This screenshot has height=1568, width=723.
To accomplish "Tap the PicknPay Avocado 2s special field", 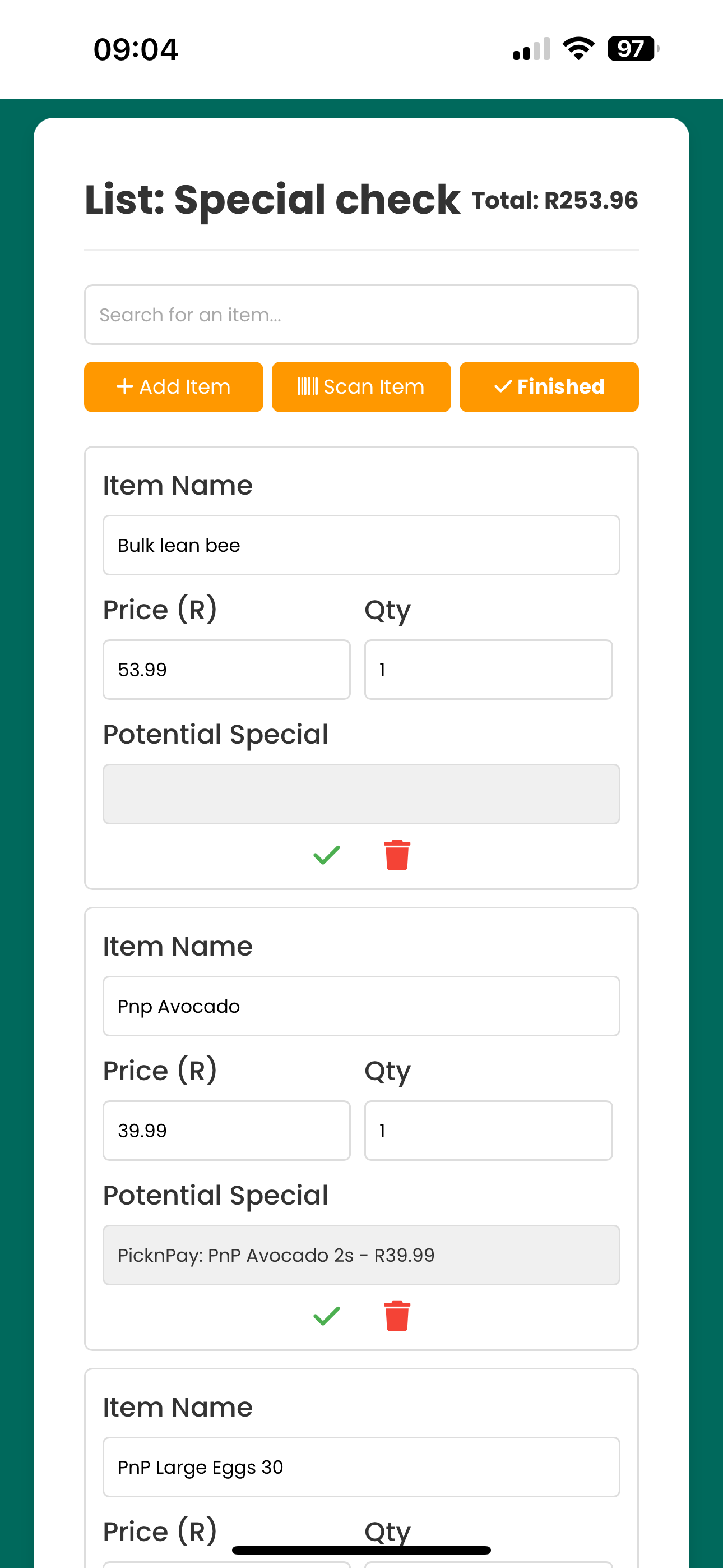I will [361, 1255].
